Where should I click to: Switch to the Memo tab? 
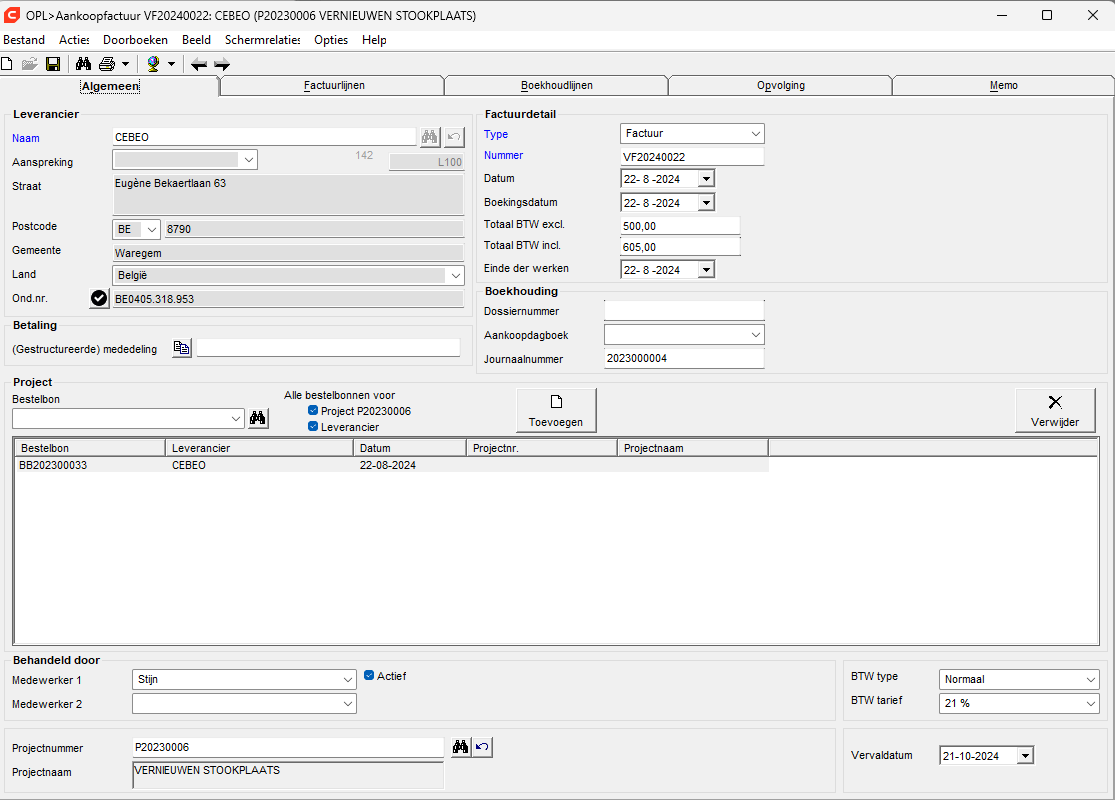1003,85
